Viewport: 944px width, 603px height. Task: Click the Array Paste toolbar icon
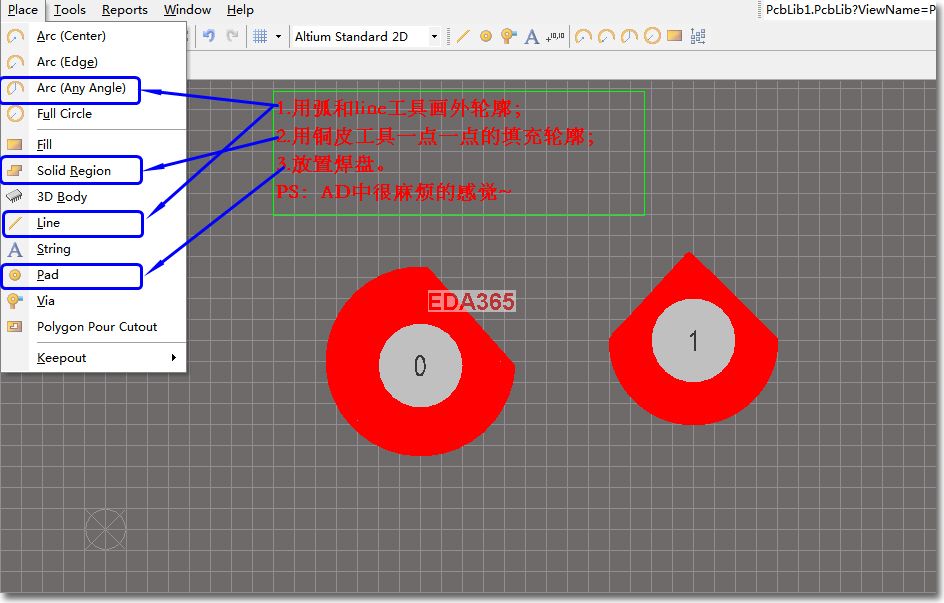point(698,37)
